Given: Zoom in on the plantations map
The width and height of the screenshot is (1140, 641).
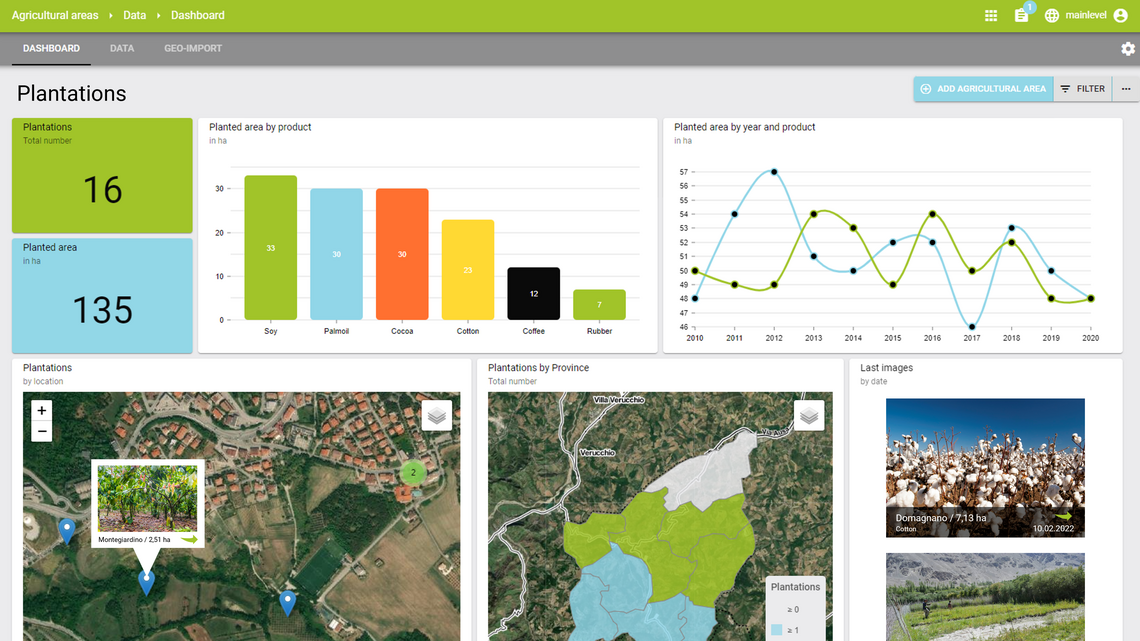Looking at the screenshot, I should (41, 410).
